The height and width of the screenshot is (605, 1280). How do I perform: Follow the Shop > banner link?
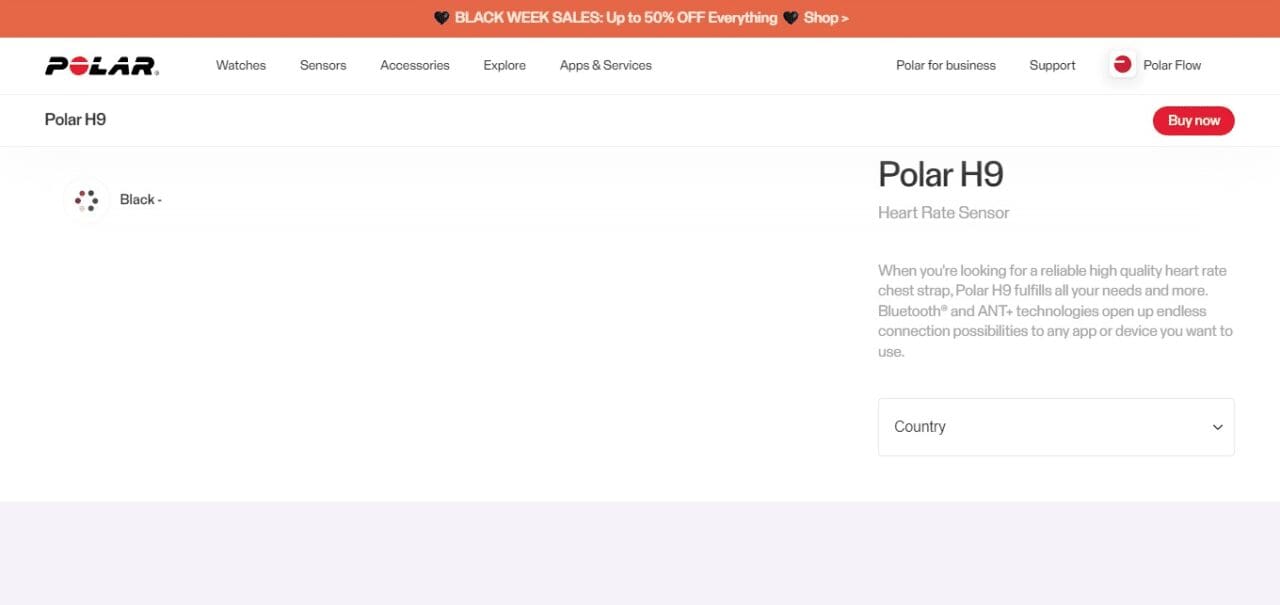click(826, 18)
